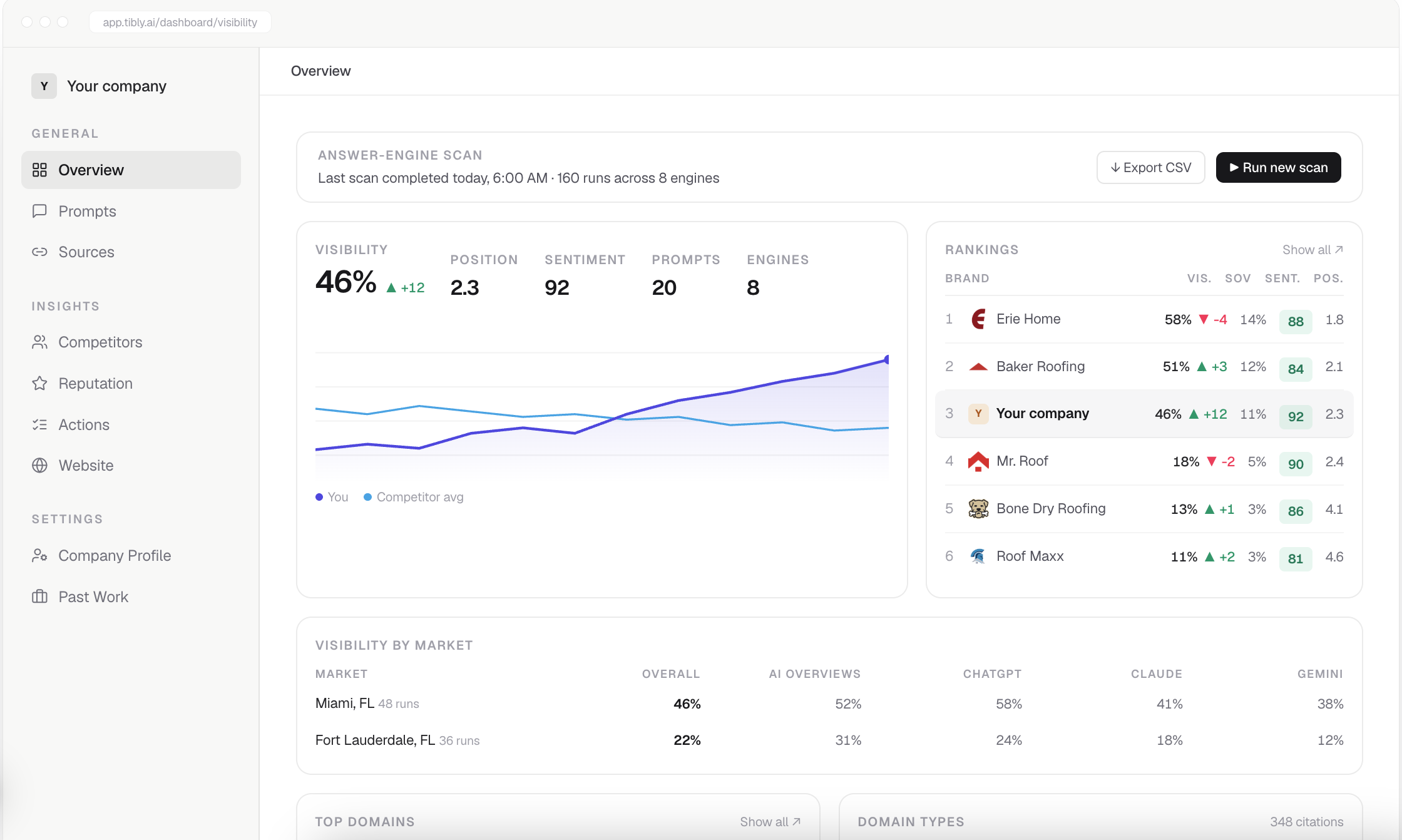This screenshot has width=1402, height=840.
Task: Open Reputation star icon
Action: [x=39, y=383]
